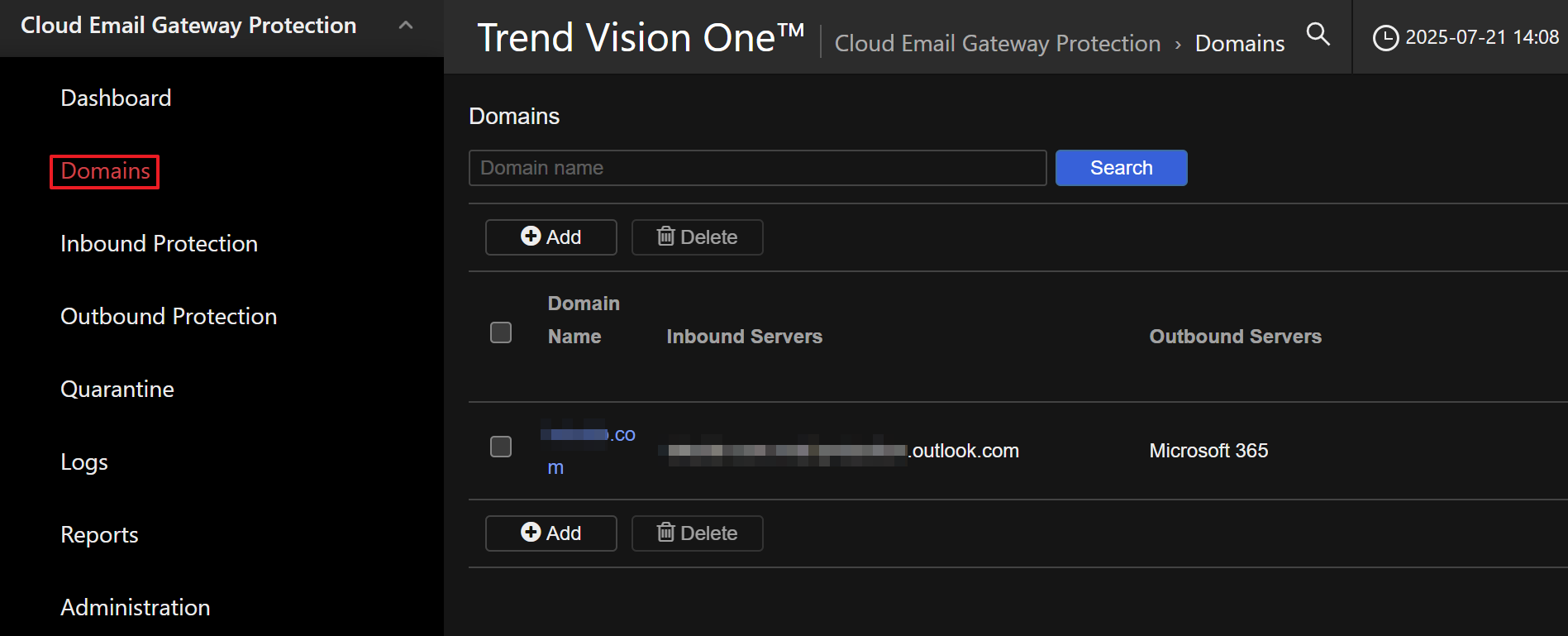The image size is (1568, 636).
Task: Click Cloud Email Gateway Protection breadcrumb
Action: 997,44
